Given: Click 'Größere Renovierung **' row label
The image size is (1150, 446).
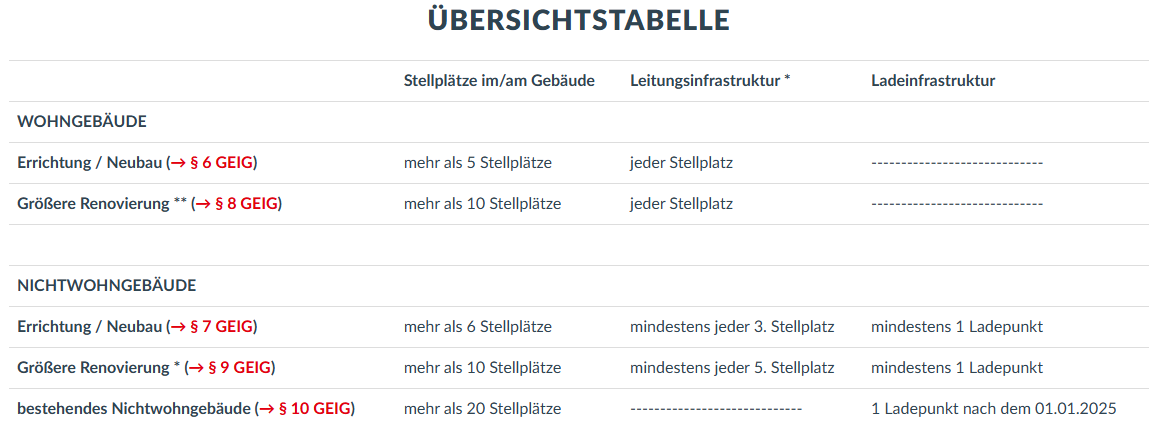Looking at the screenshot, I should point(103,204).
